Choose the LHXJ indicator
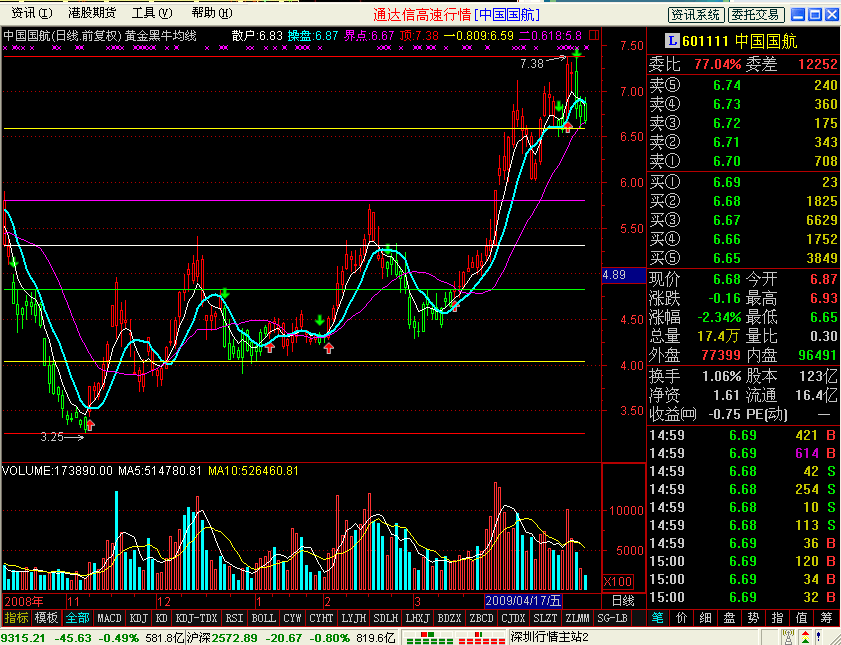This screenshot has width=841, height=645. click(417, 618)
